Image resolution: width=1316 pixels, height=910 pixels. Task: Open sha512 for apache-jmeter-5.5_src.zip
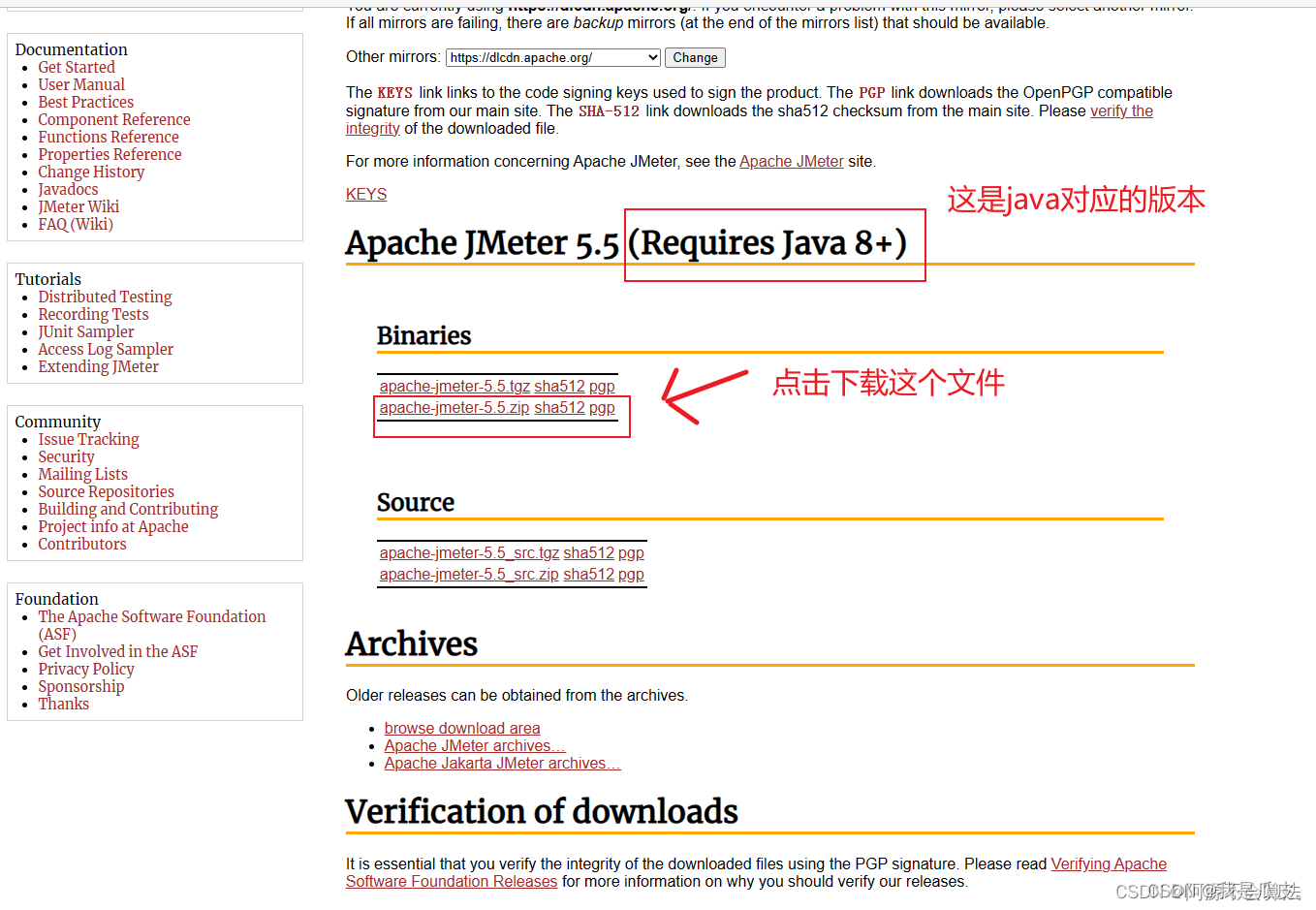(x=588, y=574)
